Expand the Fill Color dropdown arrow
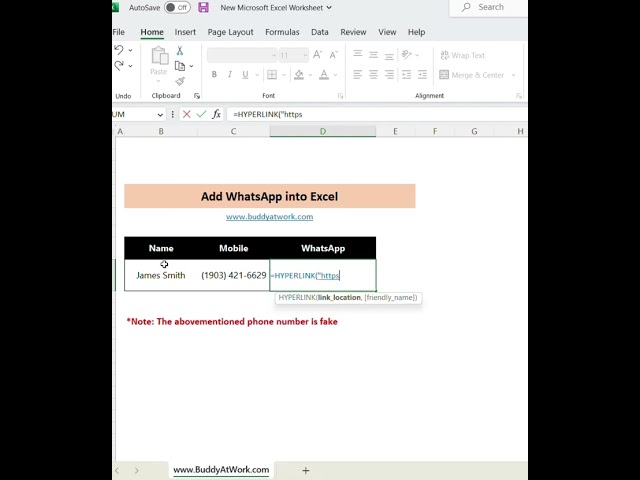640x480 pixels. (x=310, y=75)
